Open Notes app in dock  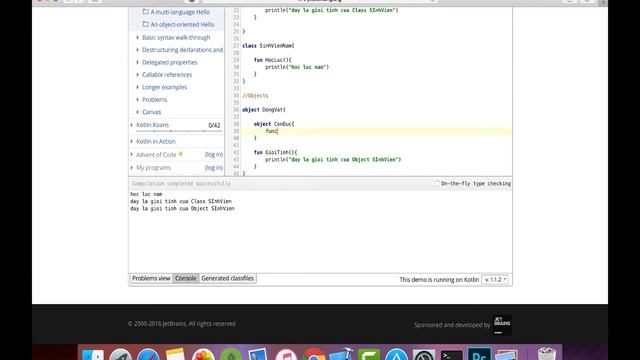[176, 355]
